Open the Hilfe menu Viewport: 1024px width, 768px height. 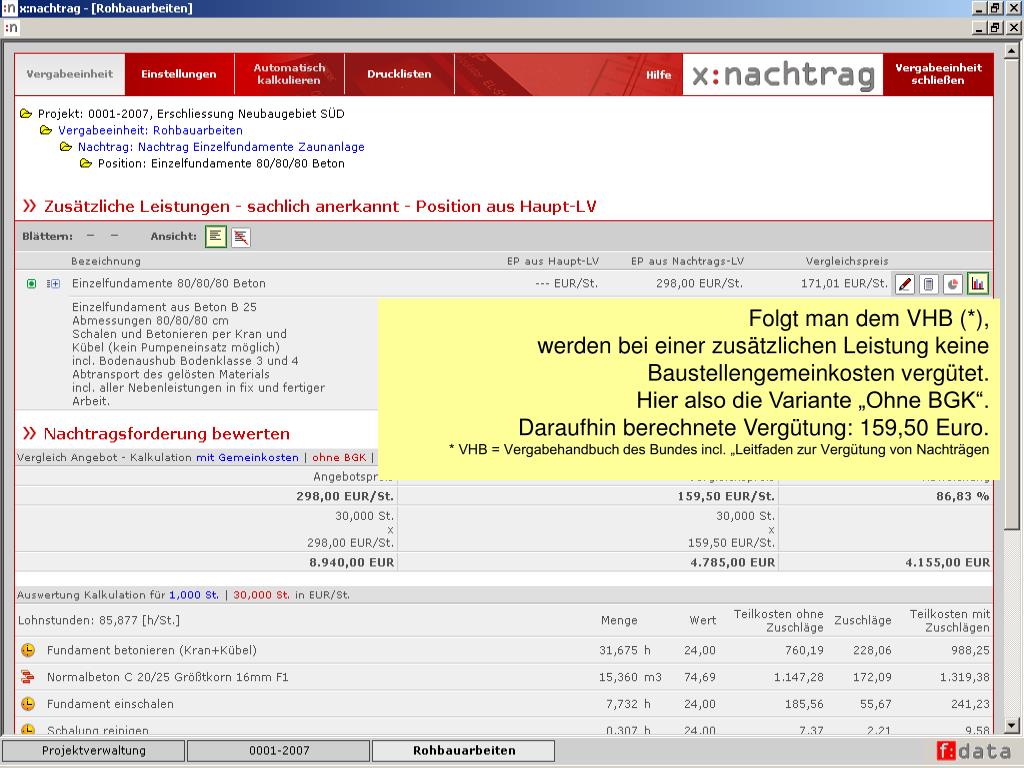click(658, 75)
